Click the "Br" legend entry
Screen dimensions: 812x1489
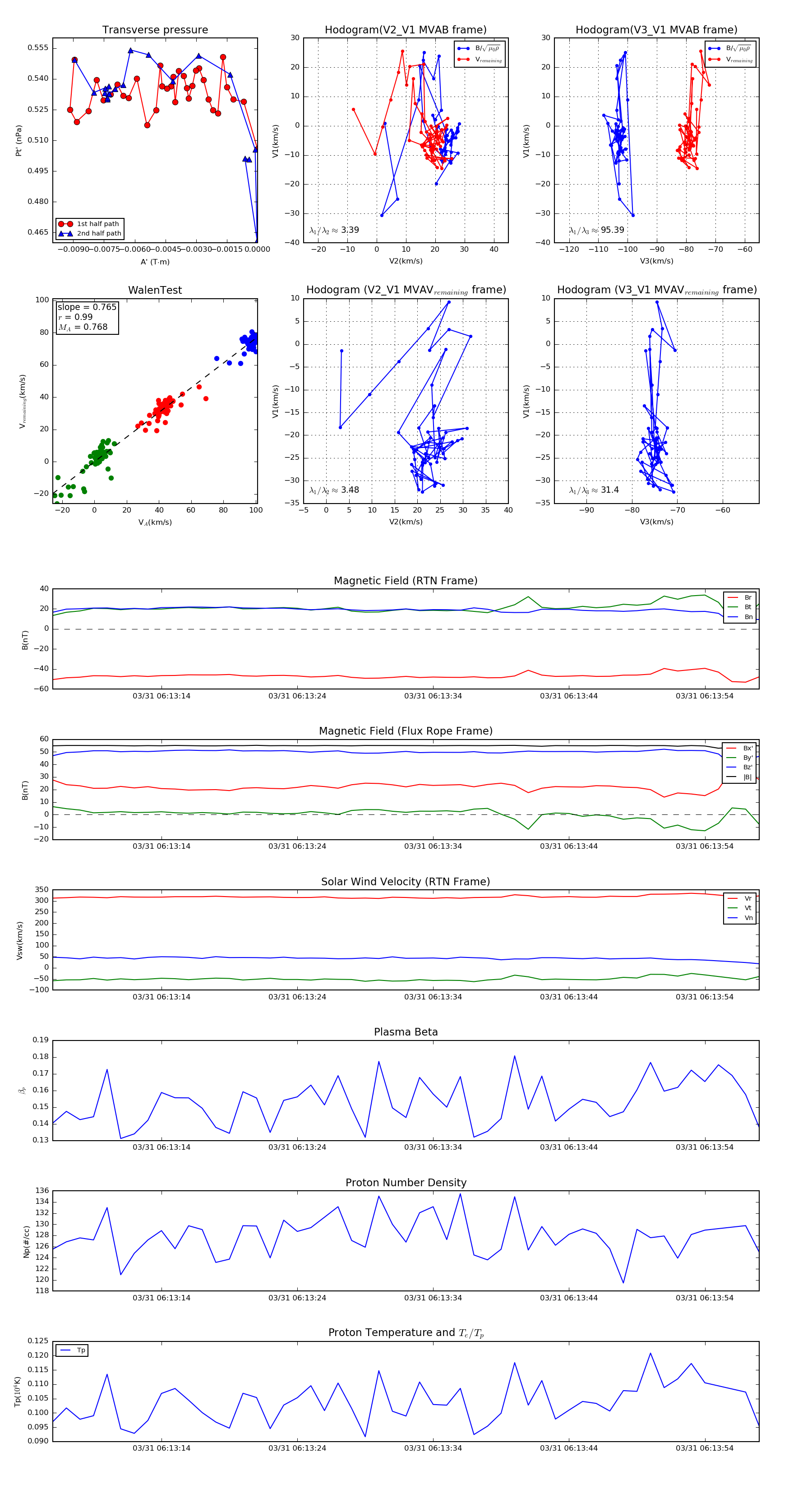coord(740,598)
